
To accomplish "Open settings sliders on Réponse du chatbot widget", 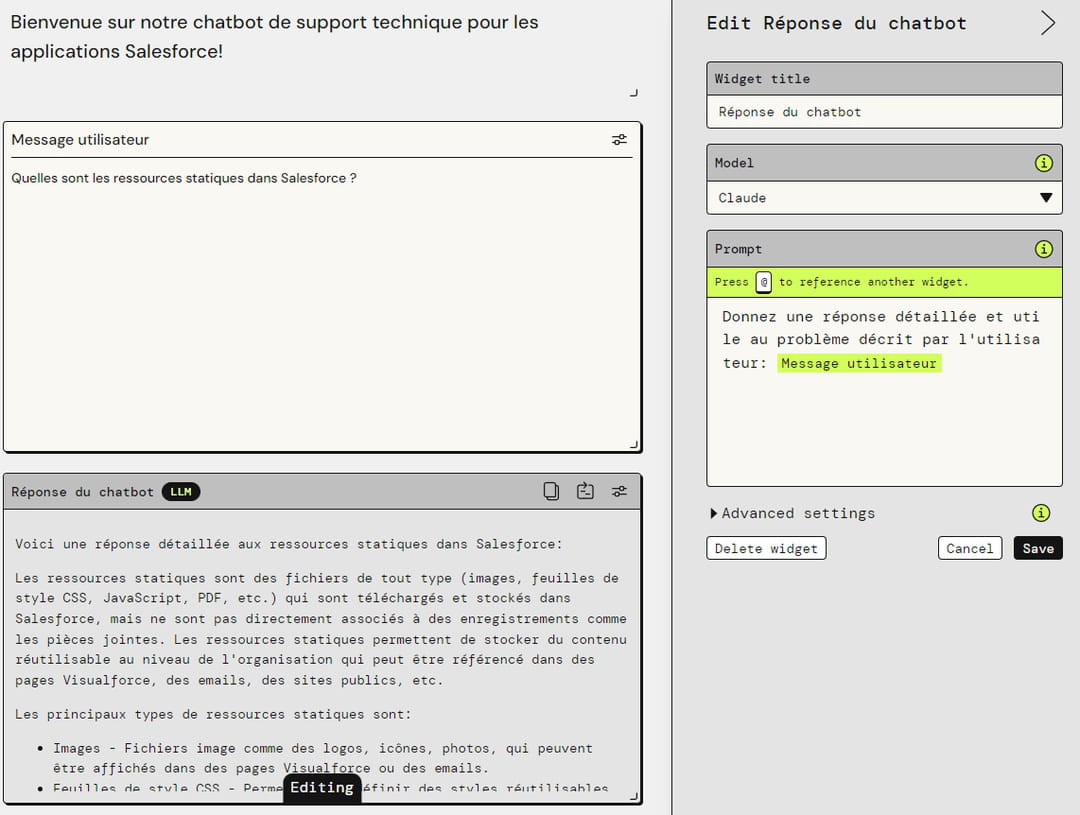I will 620,491.
